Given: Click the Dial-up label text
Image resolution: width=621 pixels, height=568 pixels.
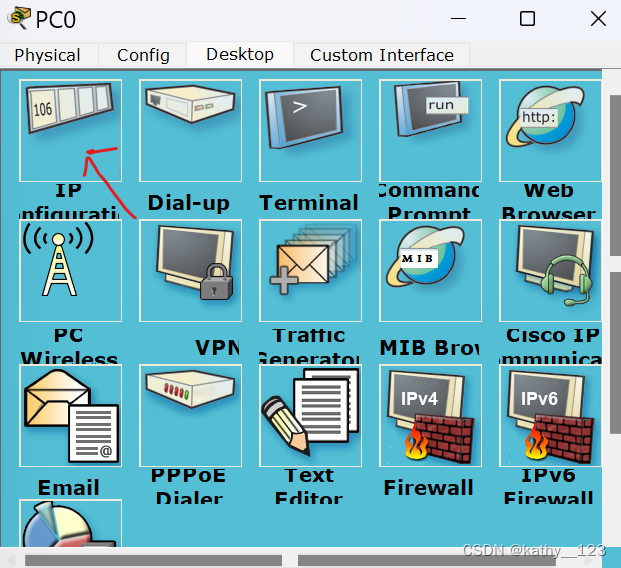Looking at the screenshot, I should [x=189, y=203].
